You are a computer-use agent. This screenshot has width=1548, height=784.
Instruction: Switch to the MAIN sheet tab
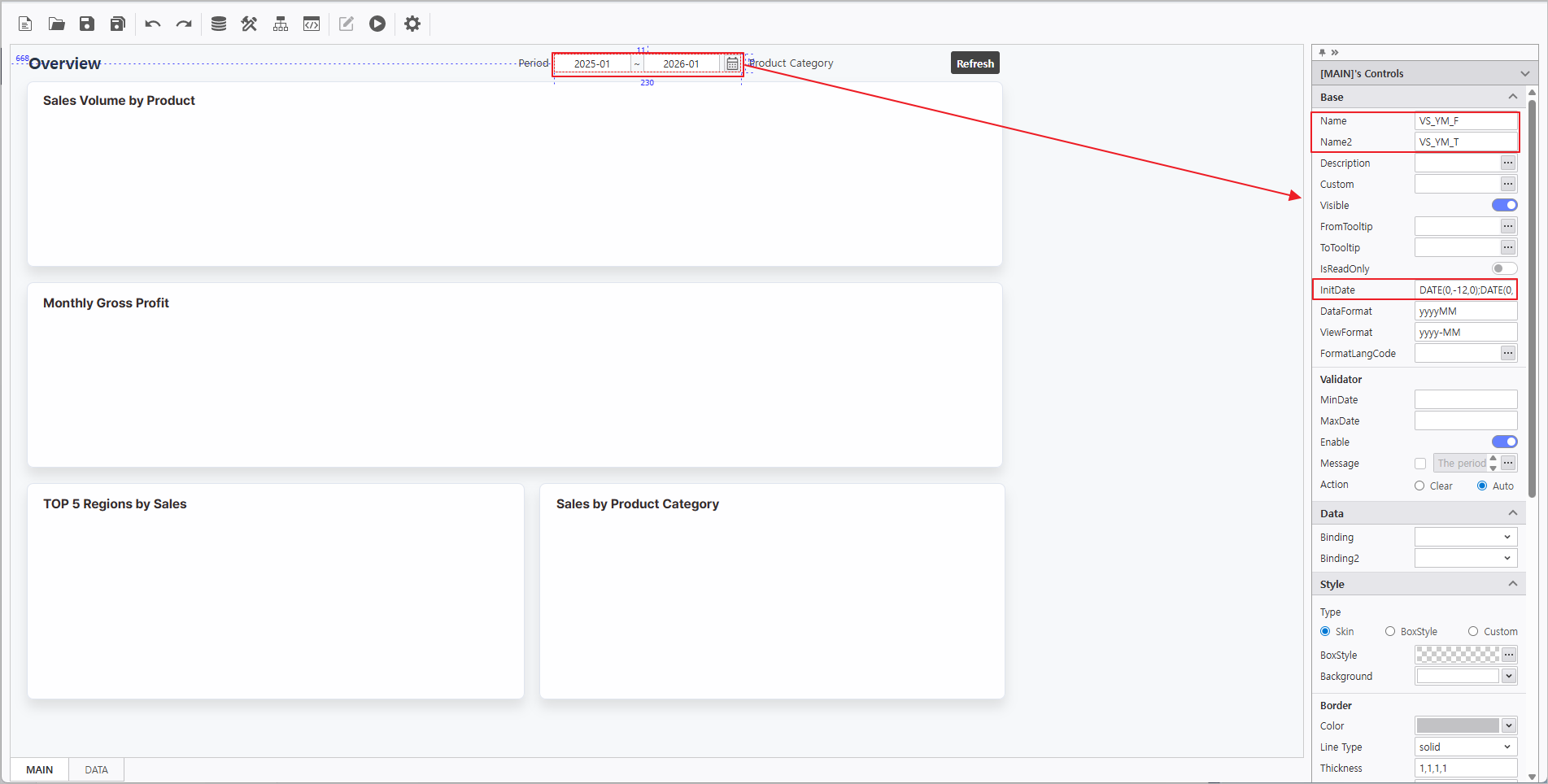tap(40, 769)
